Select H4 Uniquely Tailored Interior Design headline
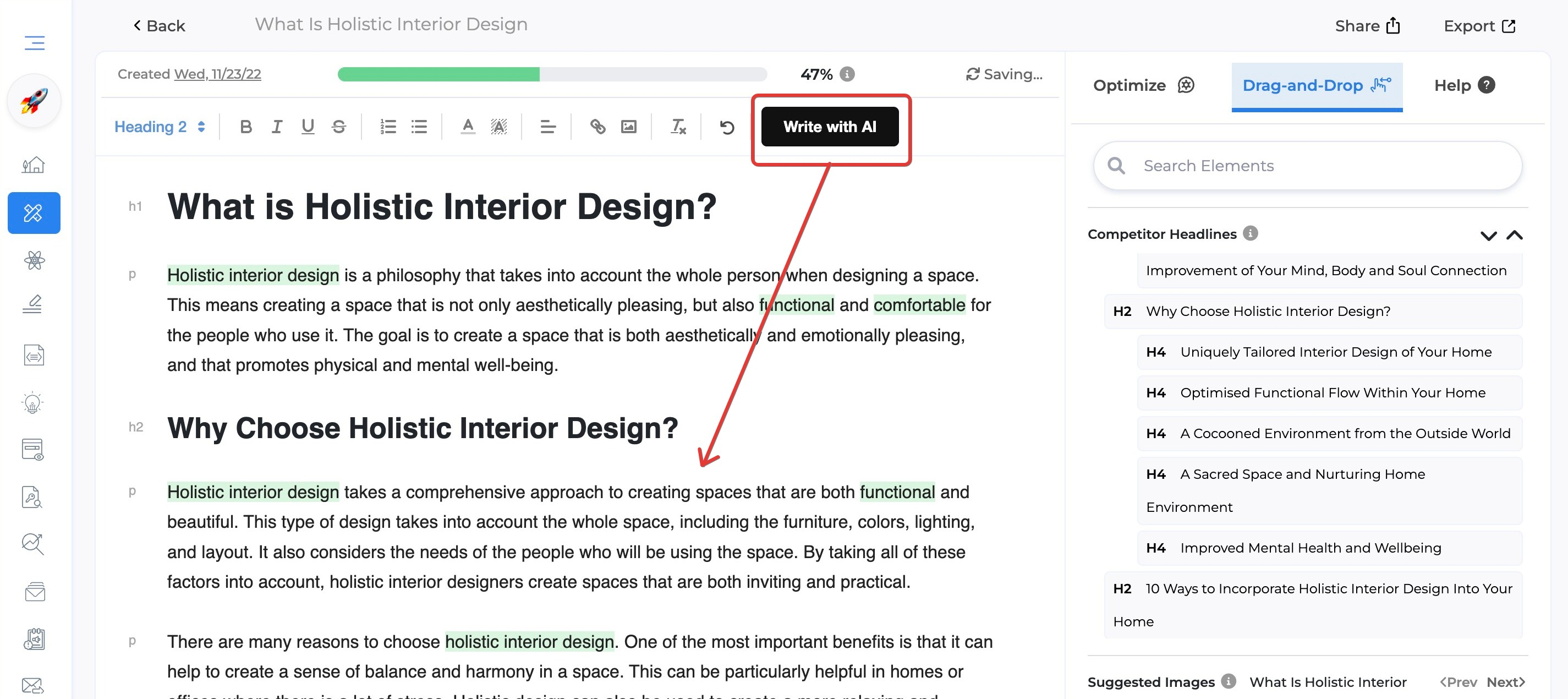This screenshot has width=1568, height=699. click(1329, 352)
